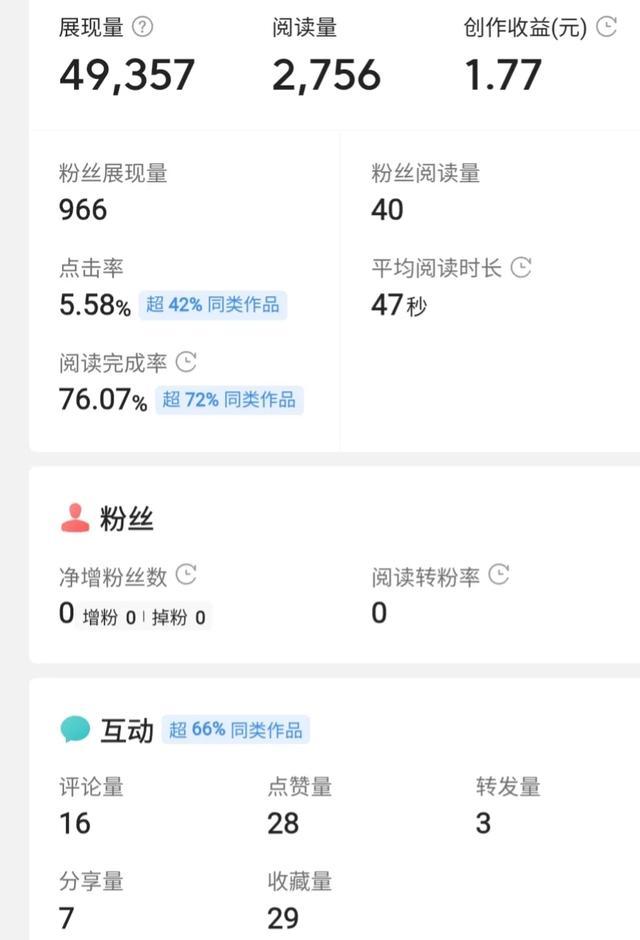The width and height of the screenshot is (640, 940).
Task: Click the 超 66% 同类作品 badge
Action: (x=236, y=729)
